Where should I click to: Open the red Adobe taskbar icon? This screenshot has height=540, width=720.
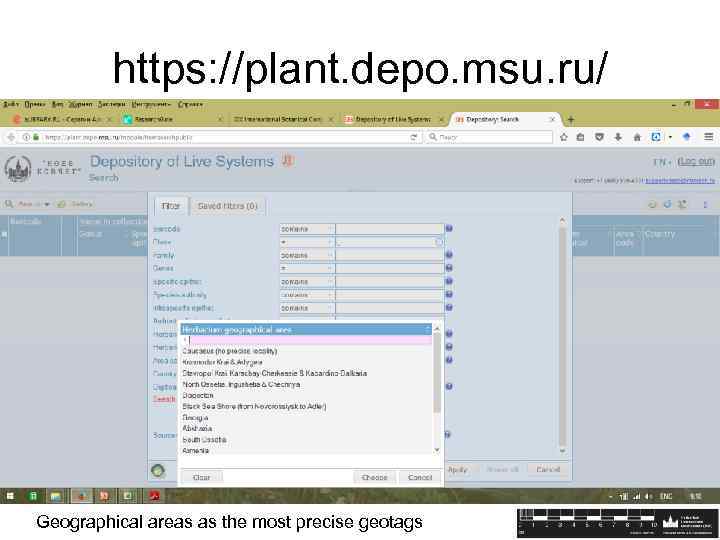153,496
